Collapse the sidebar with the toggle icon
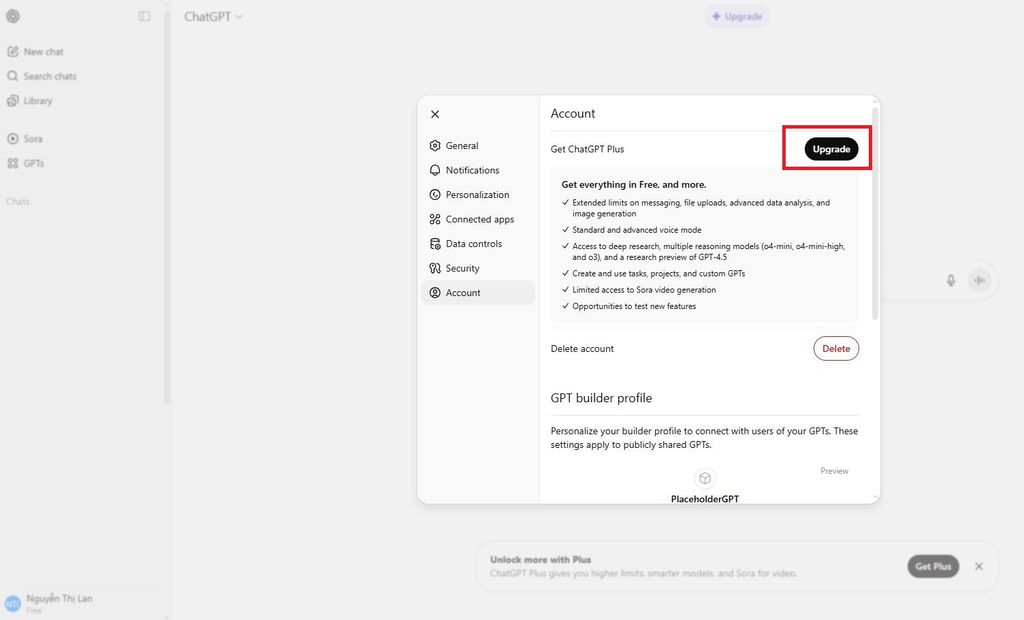 145,16
